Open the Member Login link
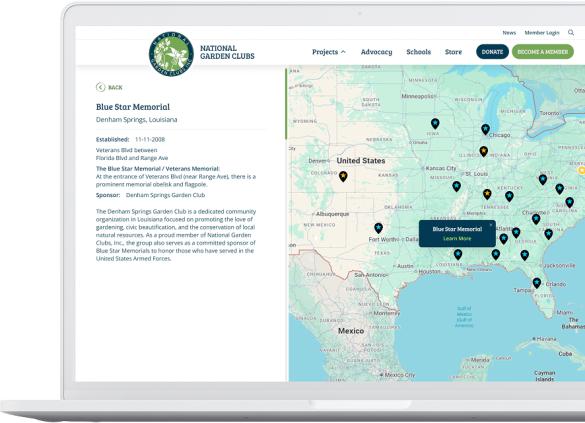Viewport: 585px width, 423px height. (x=542, y=33)
